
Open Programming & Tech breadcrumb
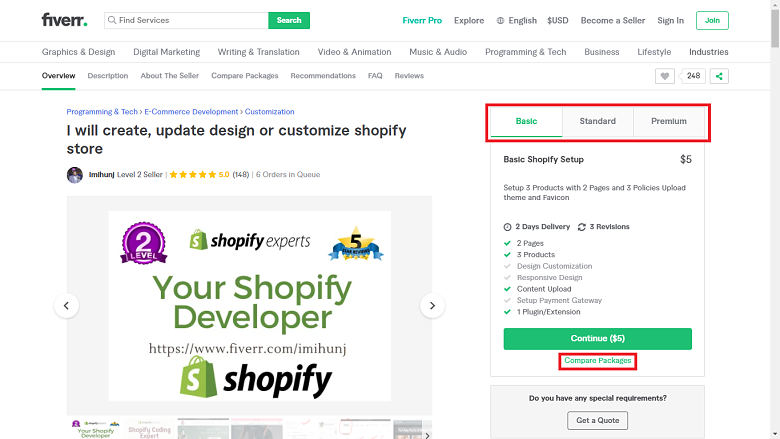[x=102, y=112]
